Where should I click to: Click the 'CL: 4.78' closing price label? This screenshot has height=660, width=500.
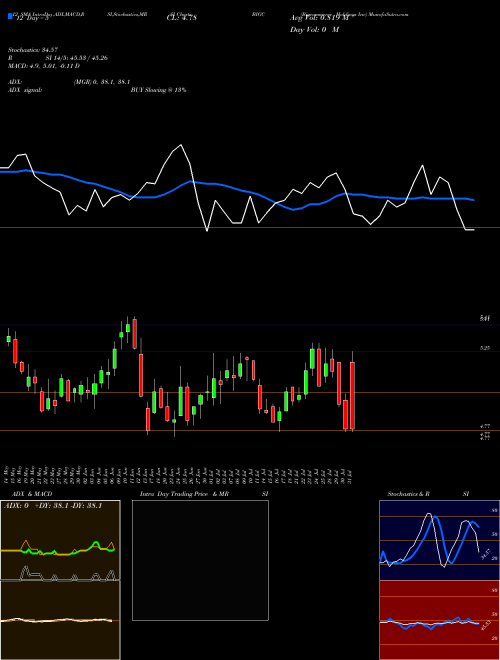182,18
